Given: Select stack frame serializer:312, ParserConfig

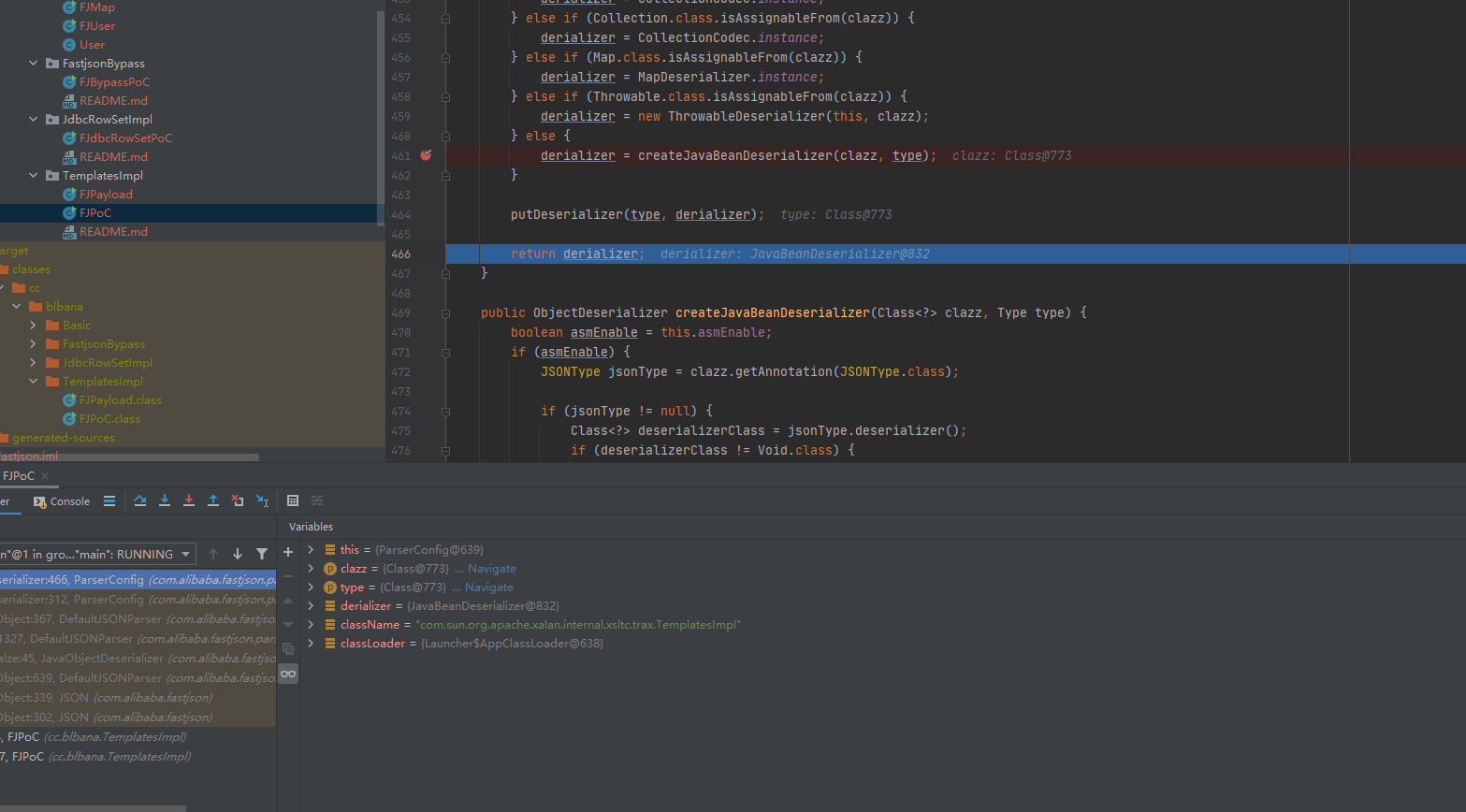Looking at the screenshot, I should 138,600.
